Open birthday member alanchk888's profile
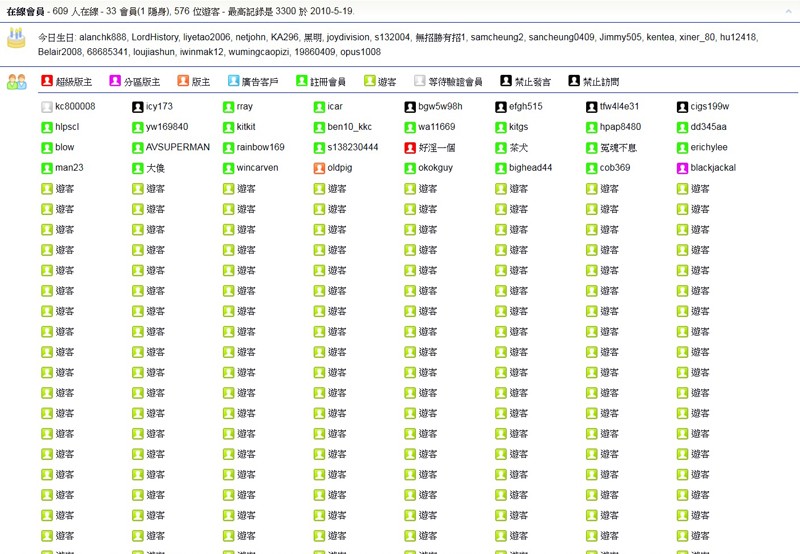The height and width of the screenshot is (554, 800). pos(103,37)
